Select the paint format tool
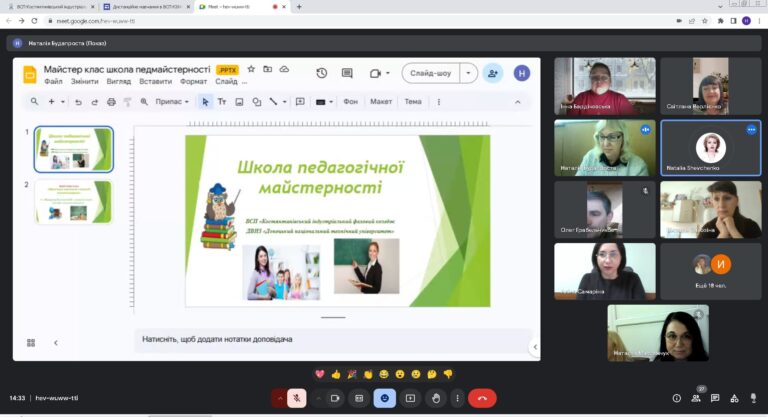 (x=127, y=102)
